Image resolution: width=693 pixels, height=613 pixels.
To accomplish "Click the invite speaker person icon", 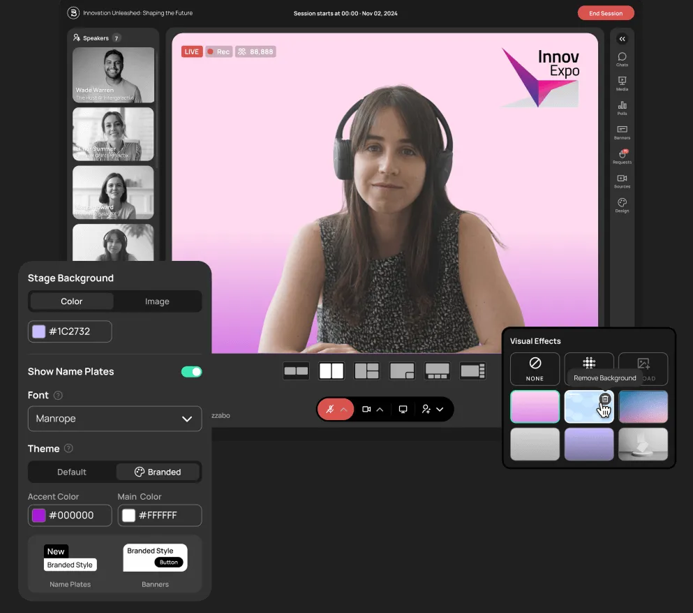I will click(x=426, y=409).
